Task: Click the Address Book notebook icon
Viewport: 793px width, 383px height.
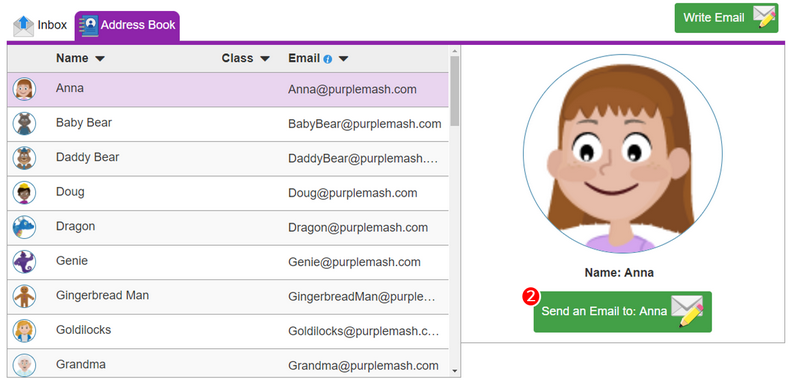Action: click(90, 25)
